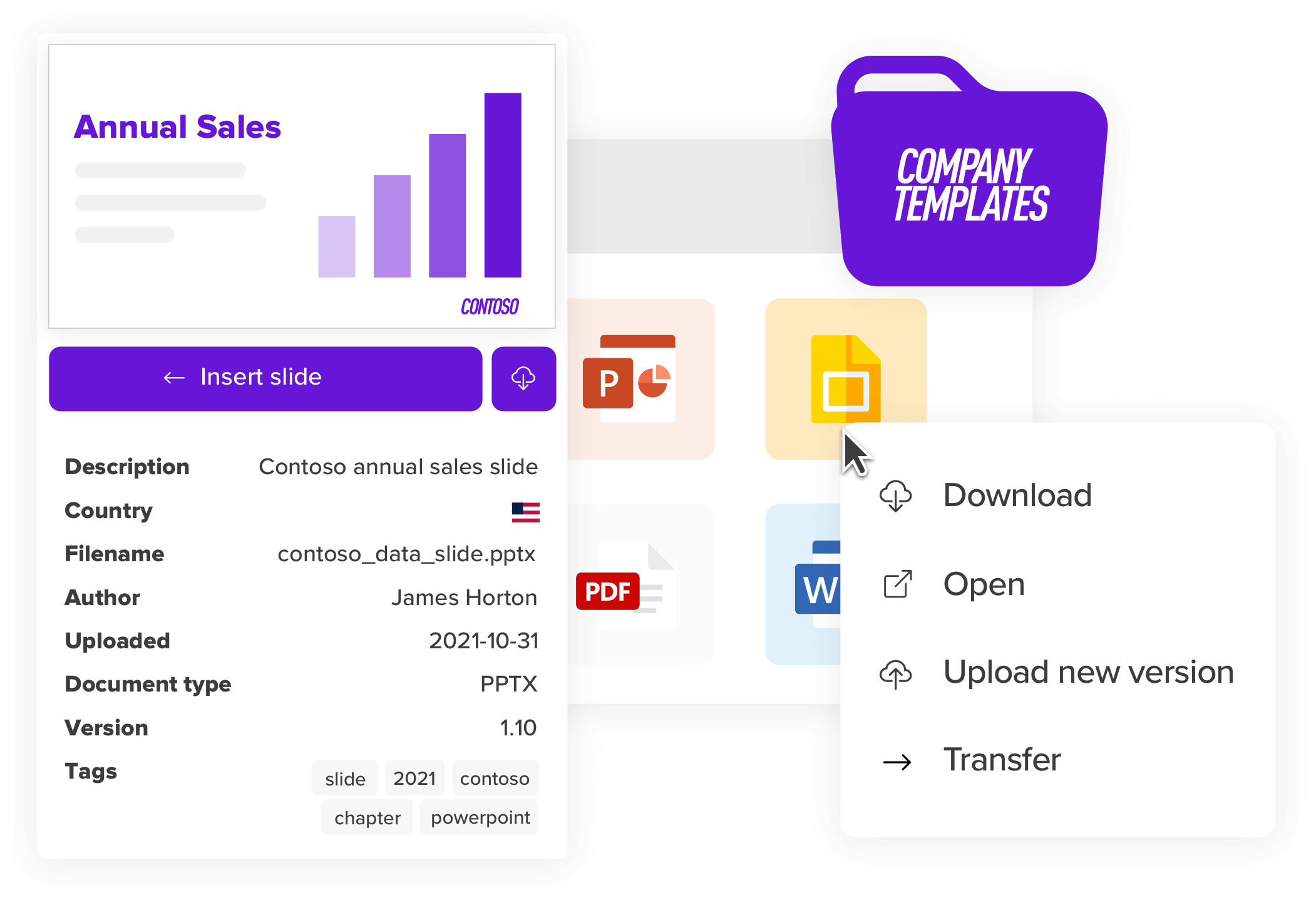1316x902 pixels.
Task: Click the US flag country indicator icon
Action: [527, 512]
